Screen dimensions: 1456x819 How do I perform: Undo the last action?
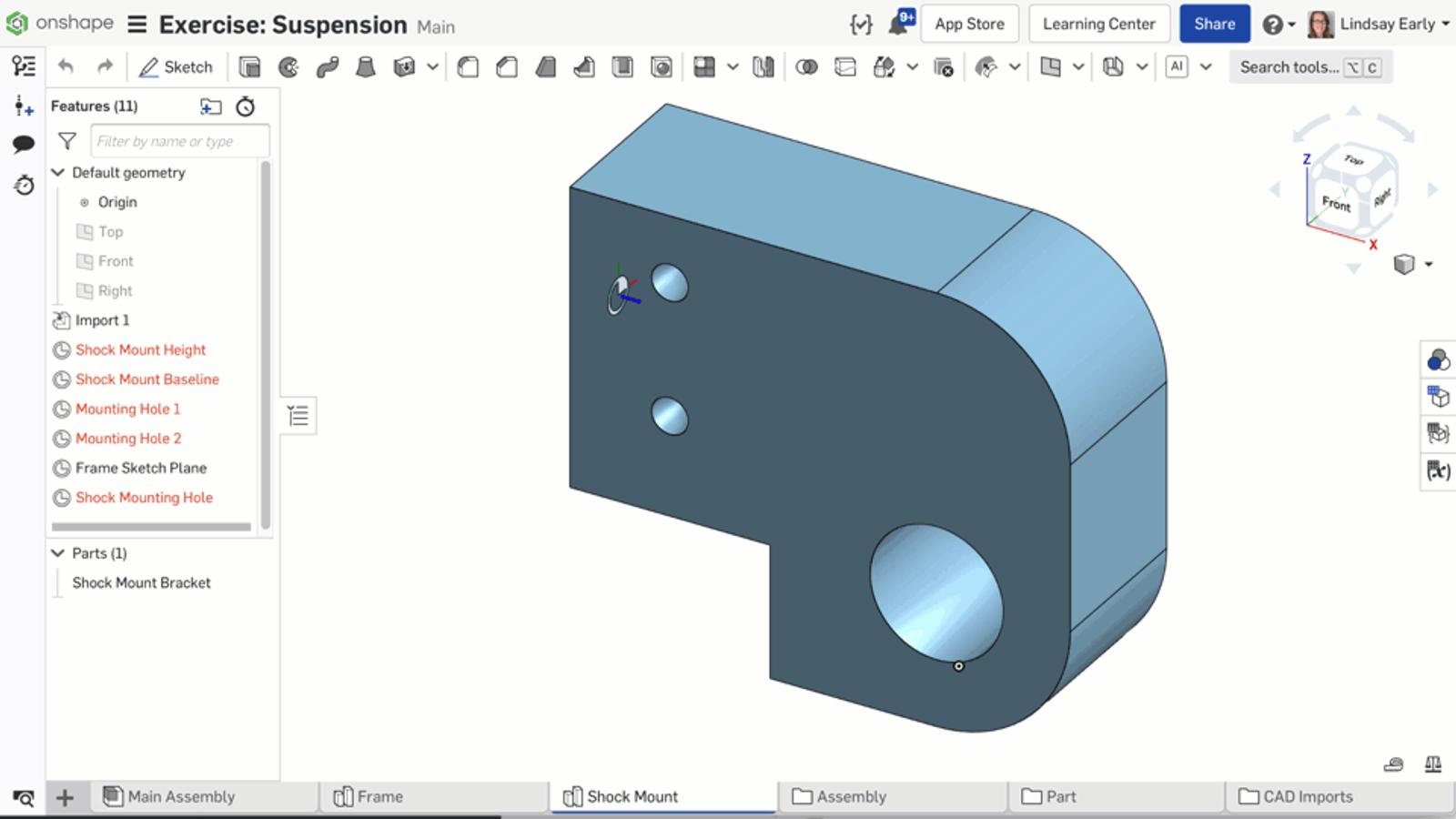[x=66, y=66]
